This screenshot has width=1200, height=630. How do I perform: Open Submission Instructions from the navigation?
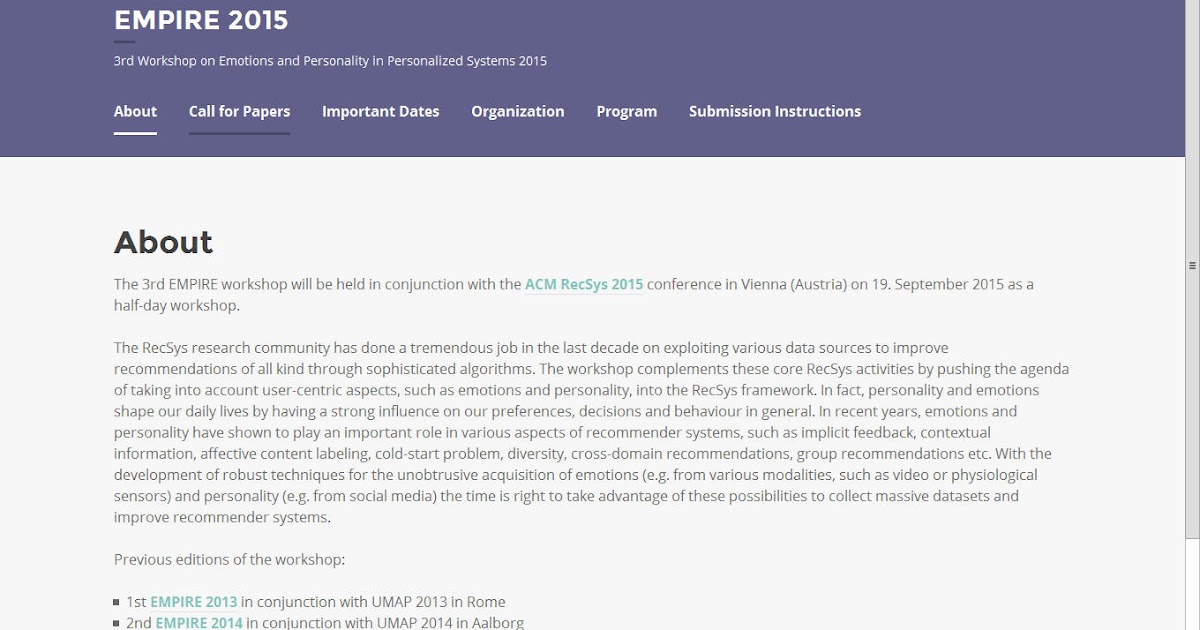pyautogui.click(x=774, y=111)
